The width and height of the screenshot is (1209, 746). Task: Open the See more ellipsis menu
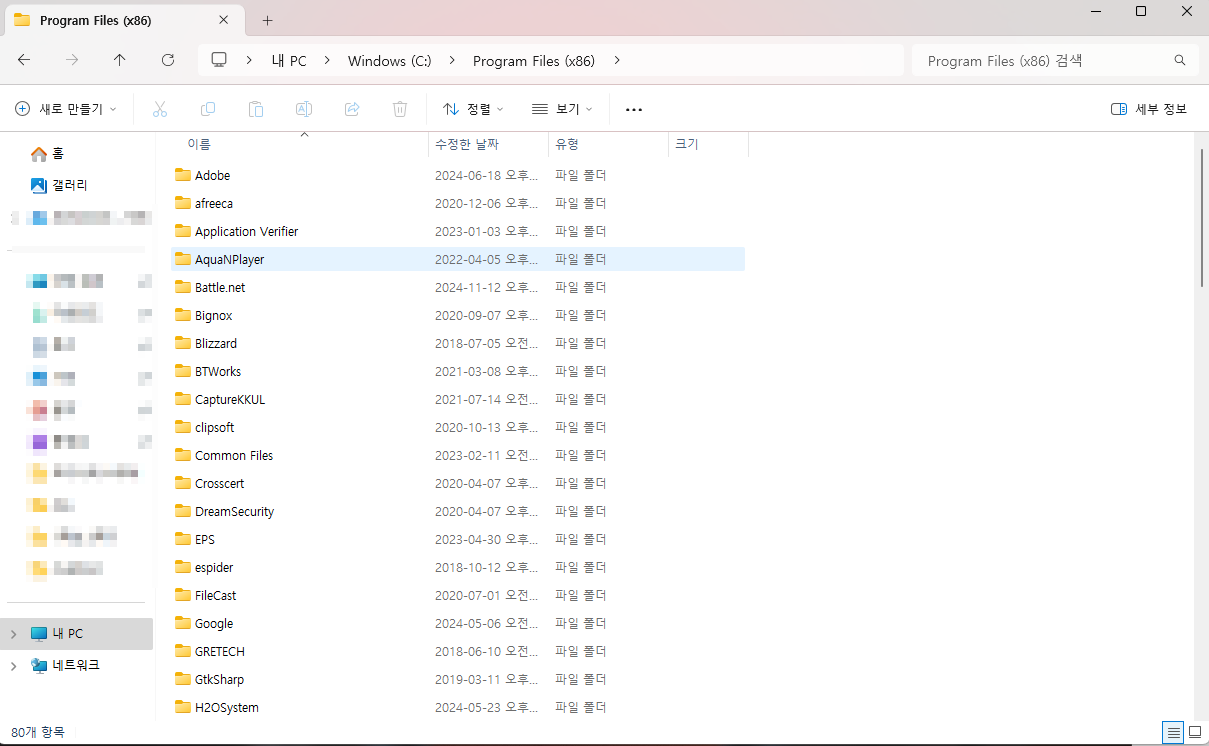(x=634, y=109)
